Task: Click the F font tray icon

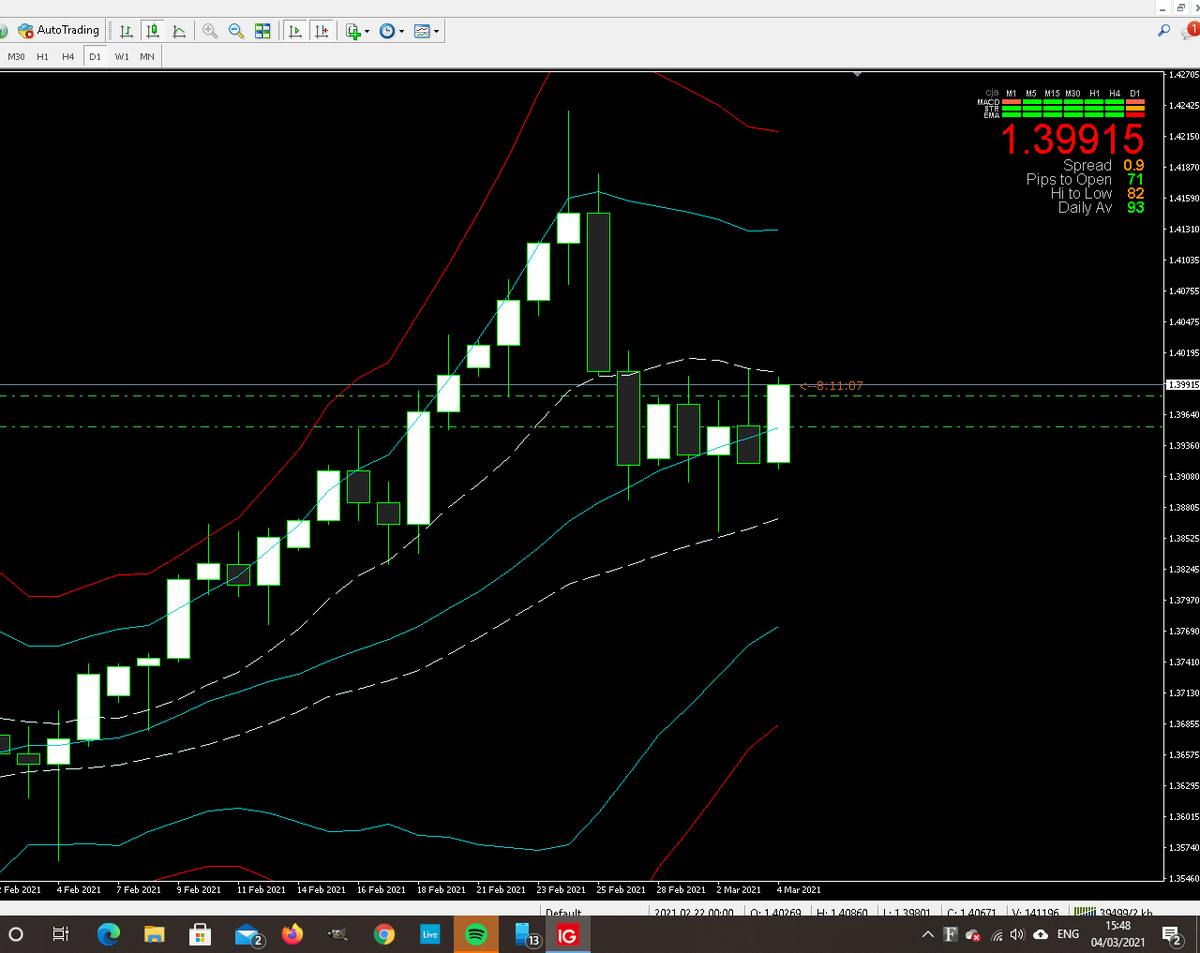Action: click(x=950, y=935)
